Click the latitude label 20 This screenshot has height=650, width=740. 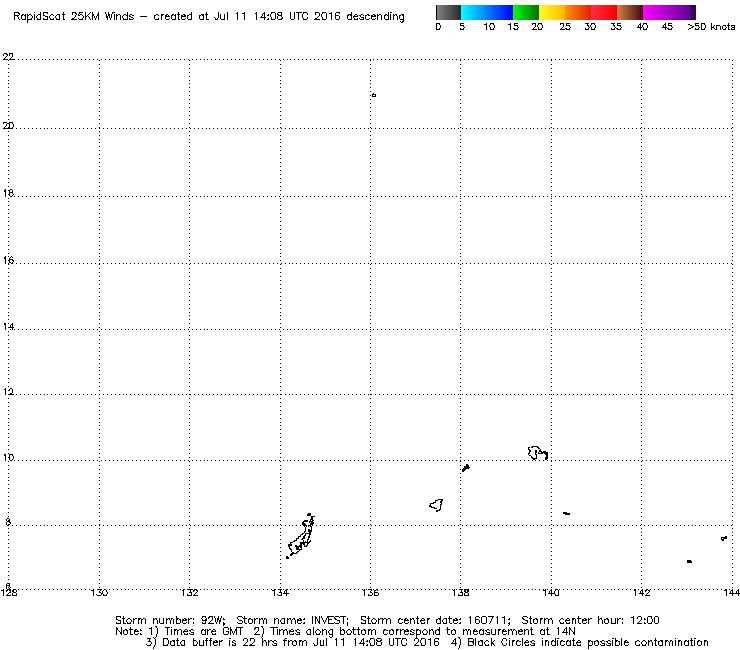pyautogui.click(x=8, y=126)
